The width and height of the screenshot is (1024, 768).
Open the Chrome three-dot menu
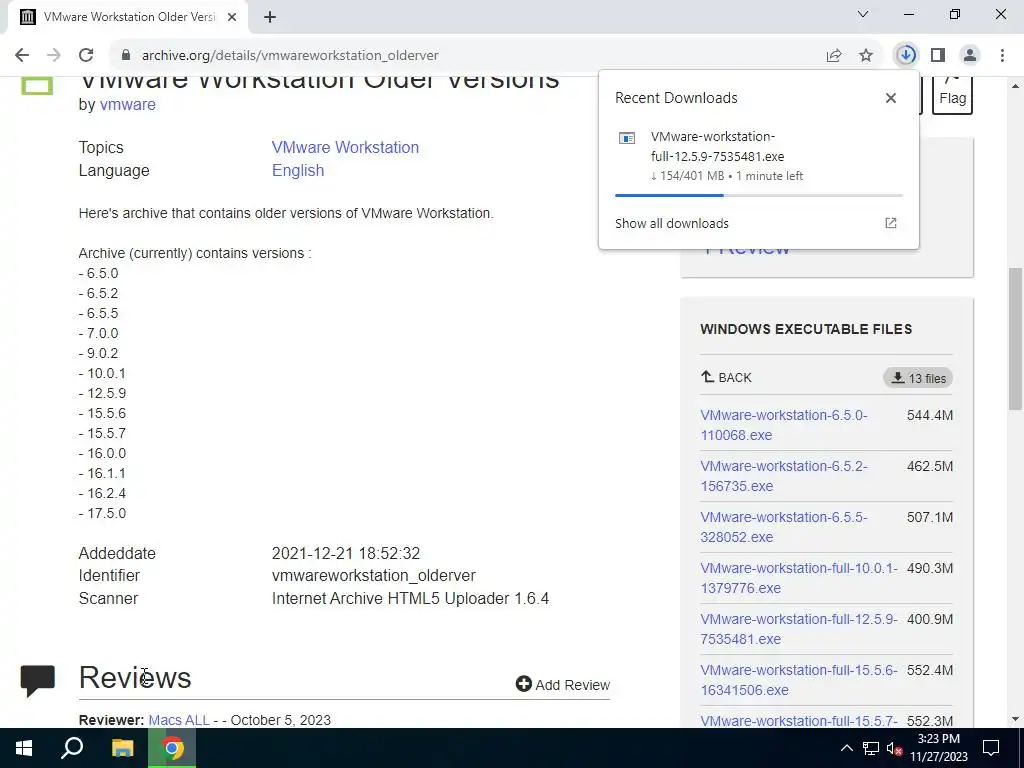click(x=1002, y=56)
